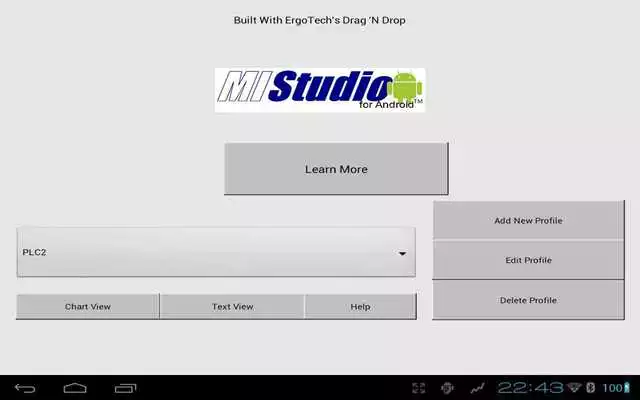Click Edit Profile button

coord(529,260)
